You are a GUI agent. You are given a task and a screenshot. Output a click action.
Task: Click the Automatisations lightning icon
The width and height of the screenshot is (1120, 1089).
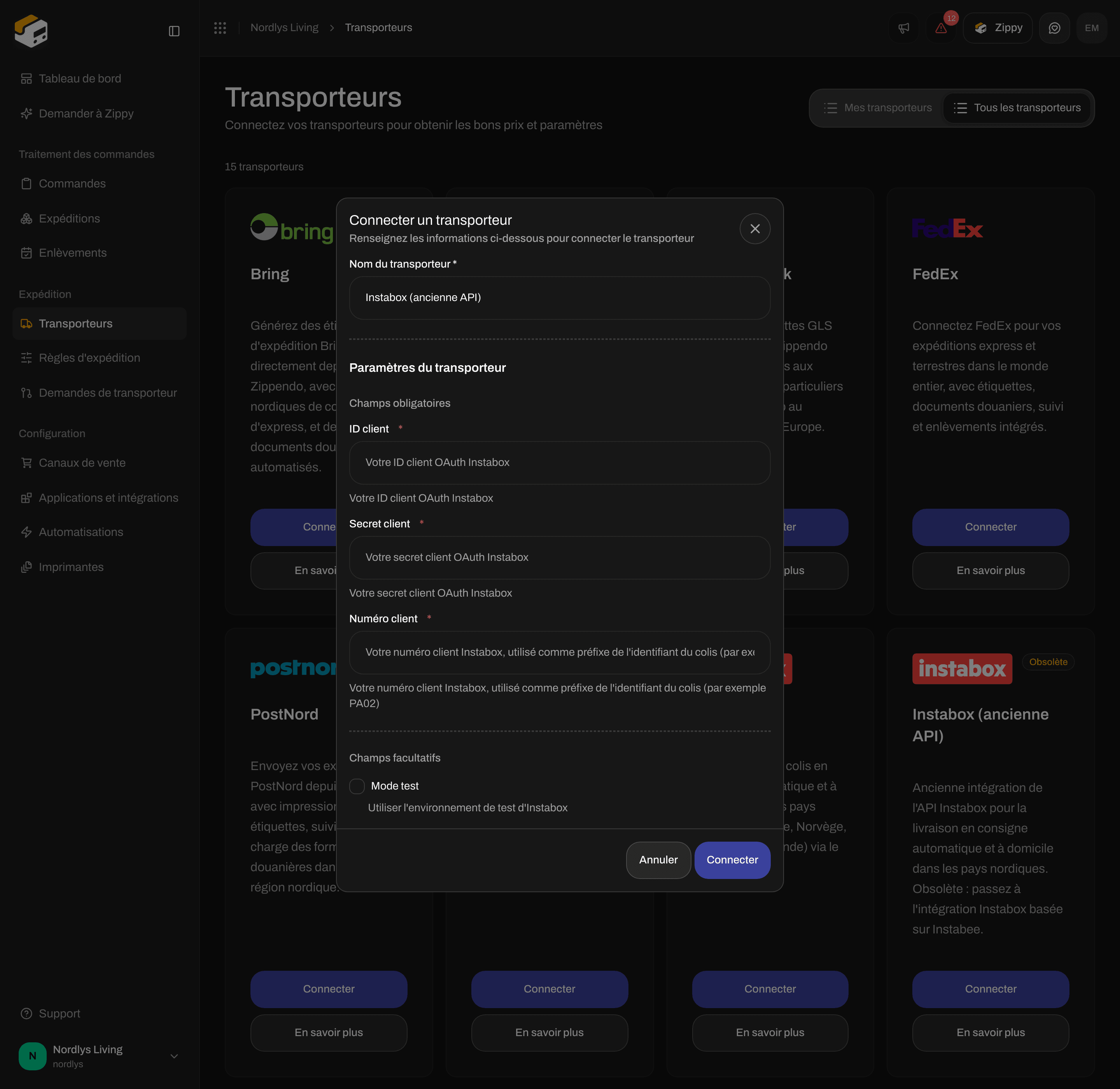point(26,532)
